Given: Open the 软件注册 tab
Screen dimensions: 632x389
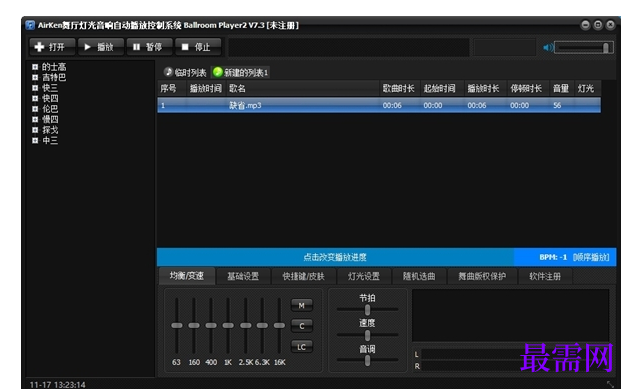Looking at the screenshot, I should coord(545,277).
